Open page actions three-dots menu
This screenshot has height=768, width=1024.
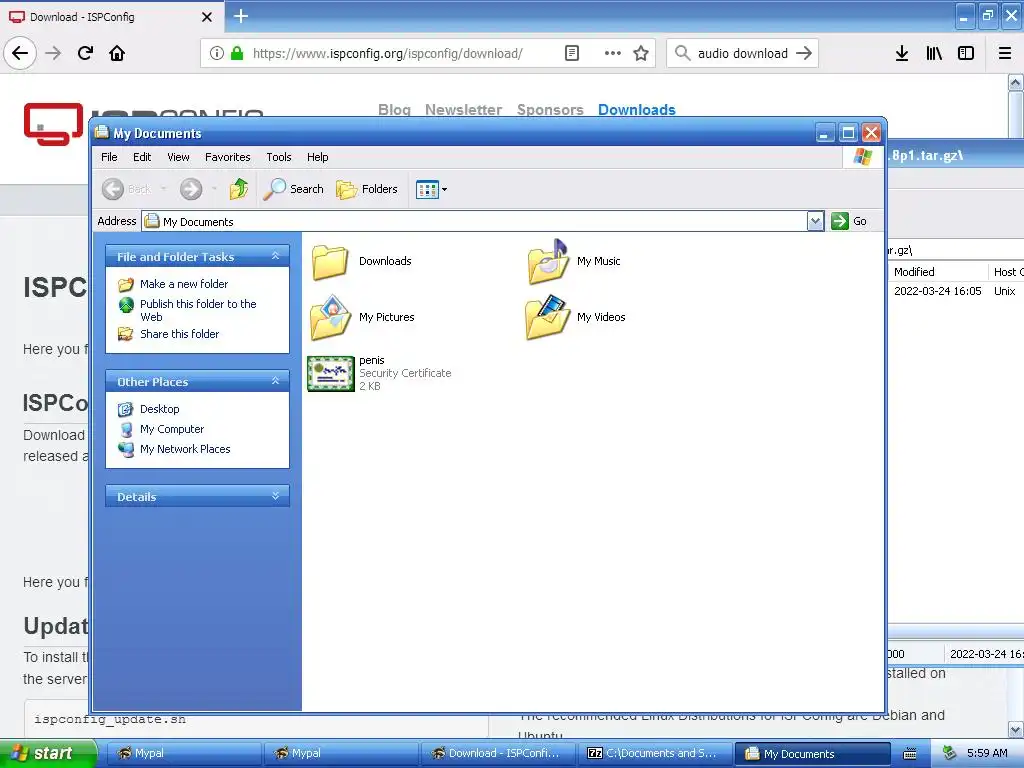[x=613, y=54]
